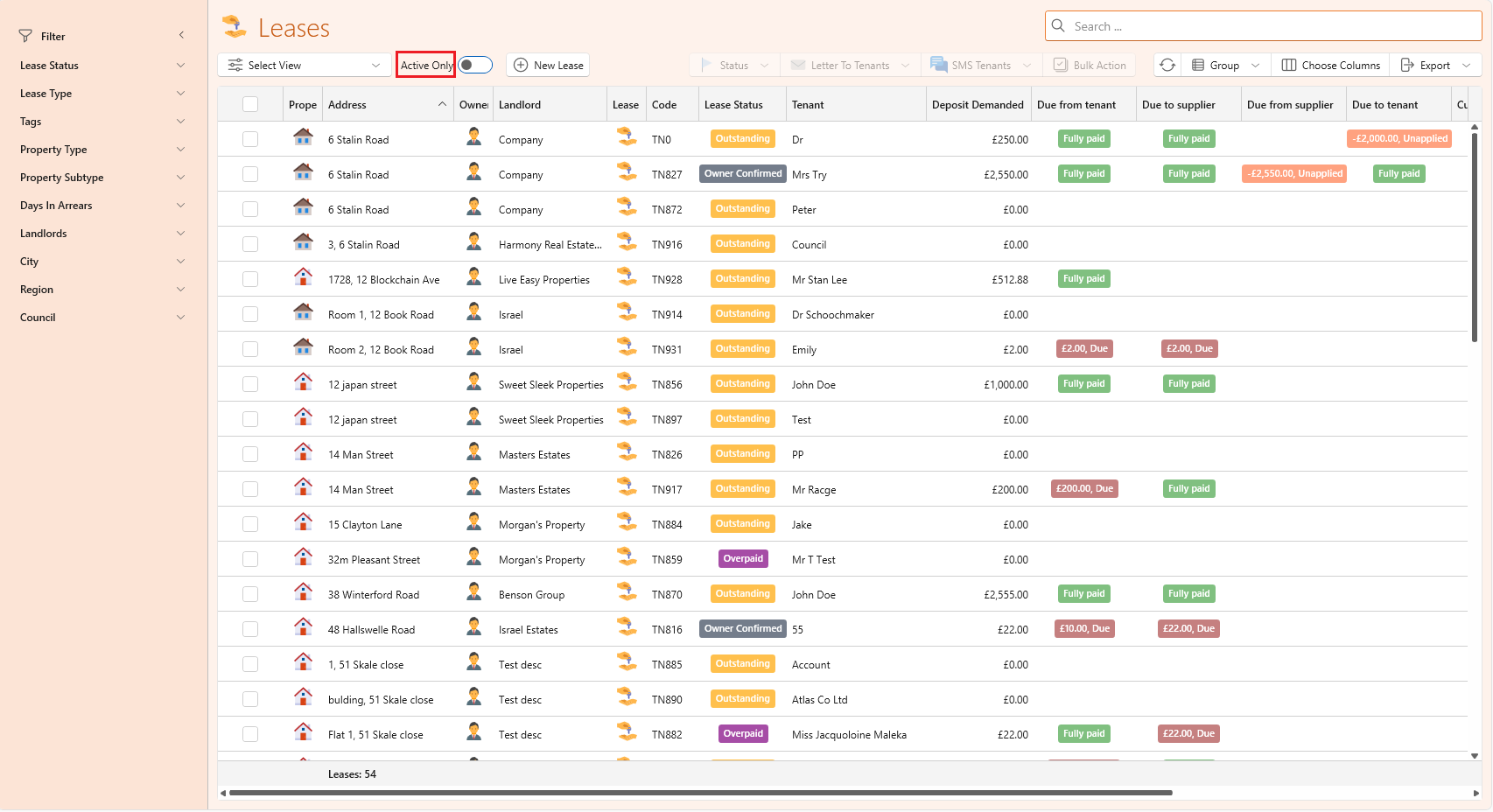Click the owner person icon for 15 Clayton Lane

473,522
